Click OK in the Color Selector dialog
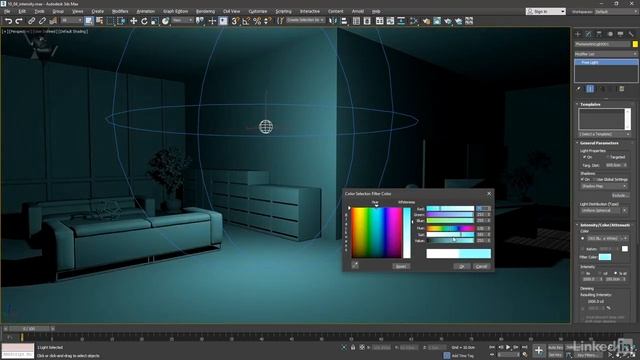640x360 pixels. [462, 266]
